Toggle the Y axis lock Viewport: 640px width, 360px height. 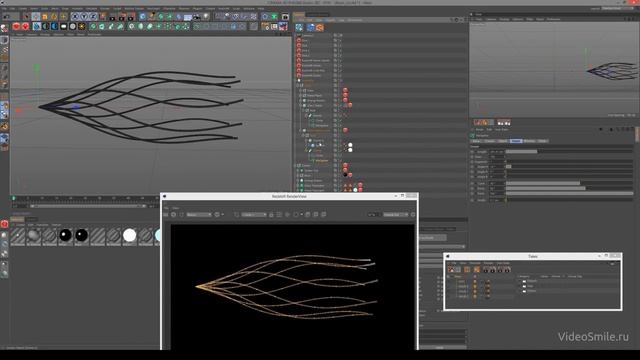pos(84,16)
